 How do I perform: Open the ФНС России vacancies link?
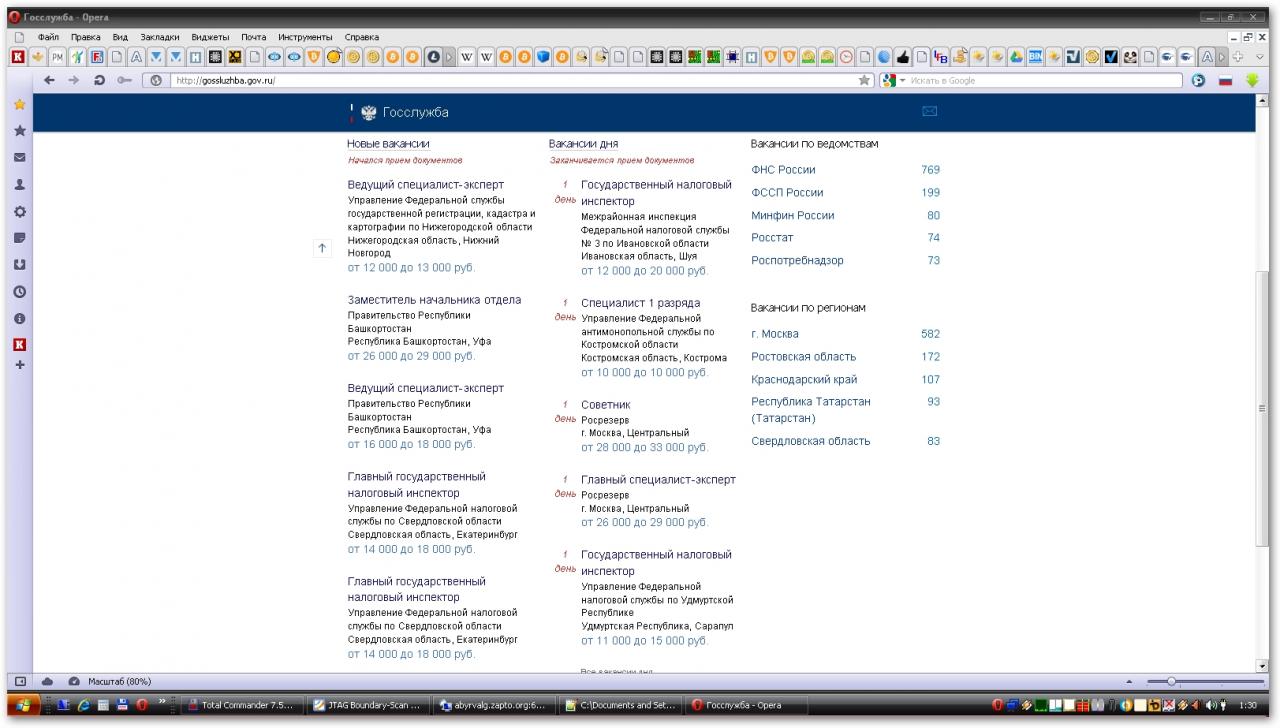pyautogui.click(x=783, y=170)
